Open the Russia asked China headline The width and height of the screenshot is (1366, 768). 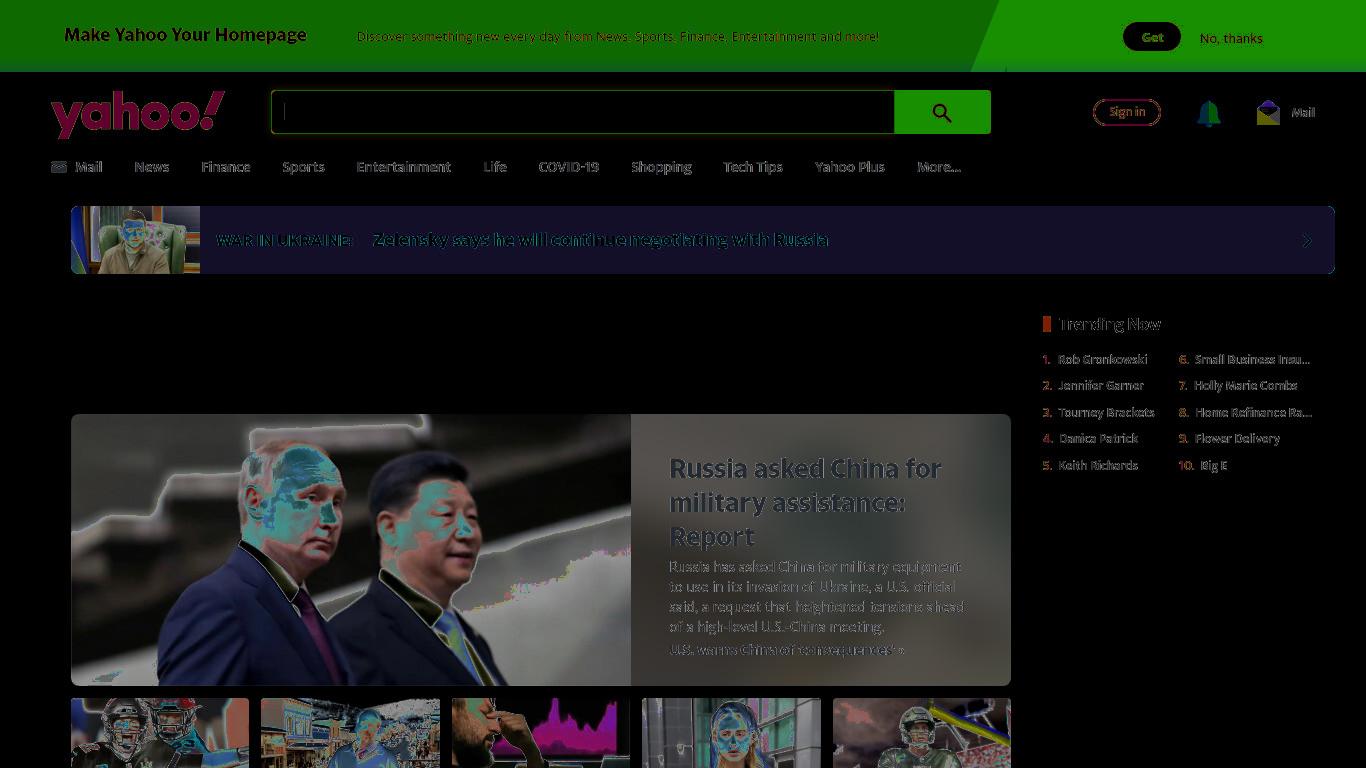[806, 502]
